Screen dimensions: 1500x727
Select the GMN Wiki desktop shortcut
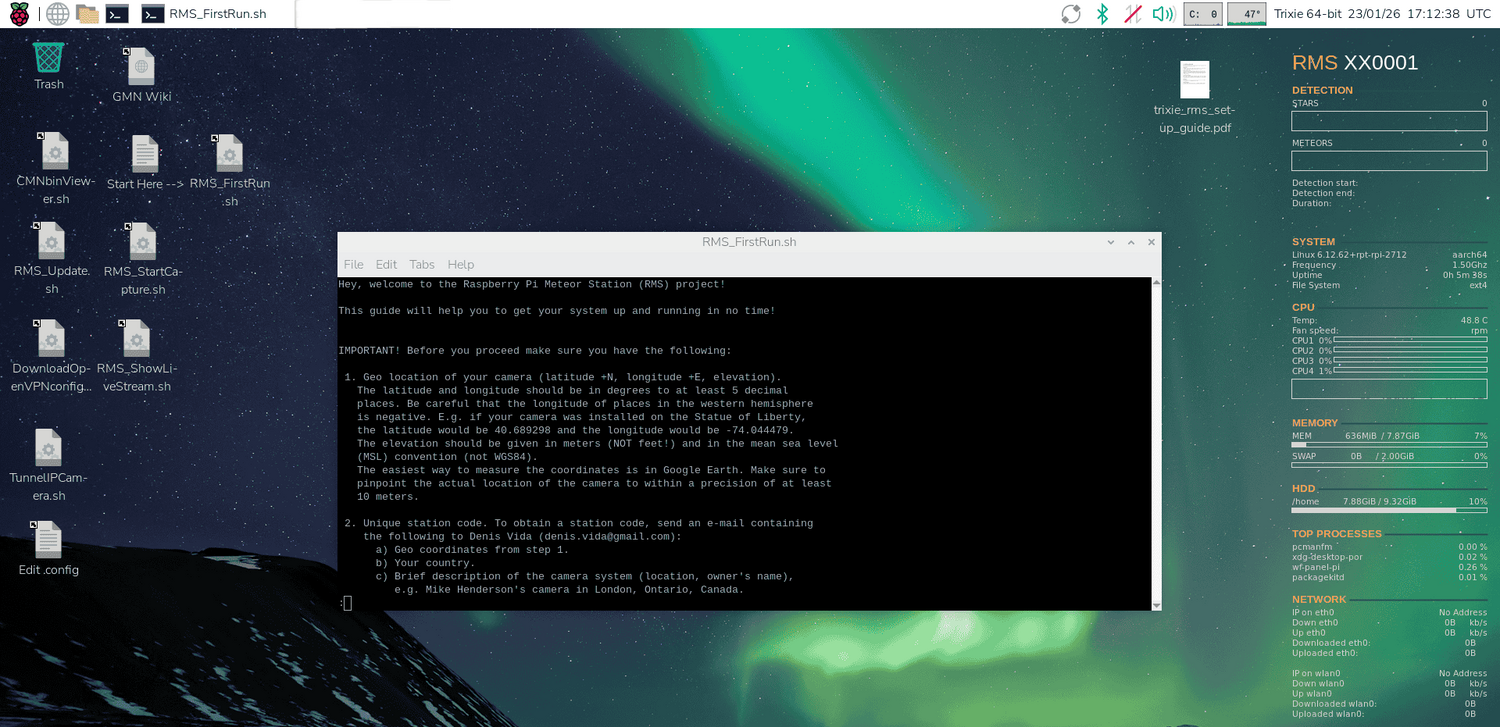pos(142,75)
